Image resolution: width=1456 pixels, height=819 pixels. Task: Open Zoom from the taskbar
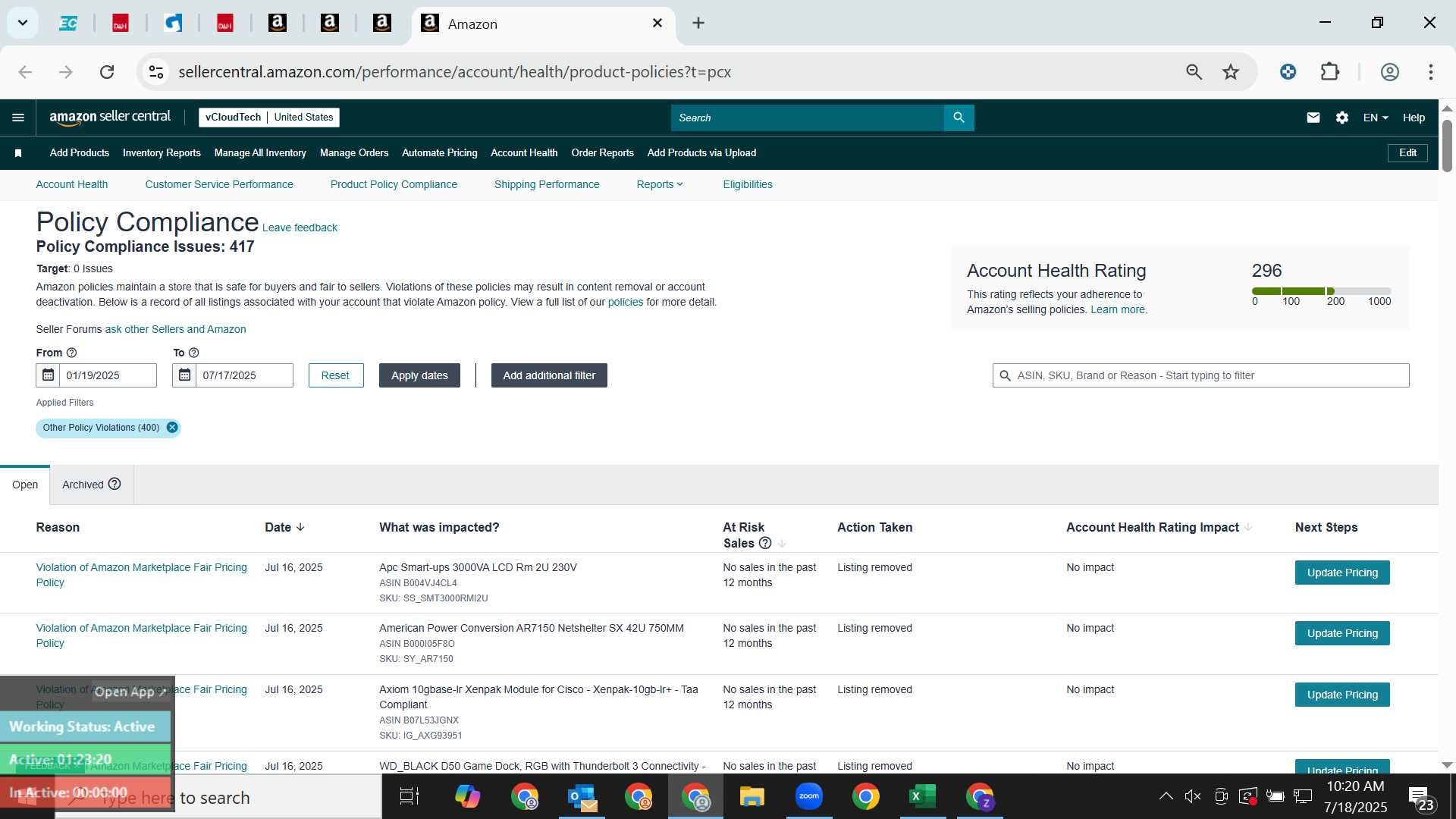[x=809, y=796]
